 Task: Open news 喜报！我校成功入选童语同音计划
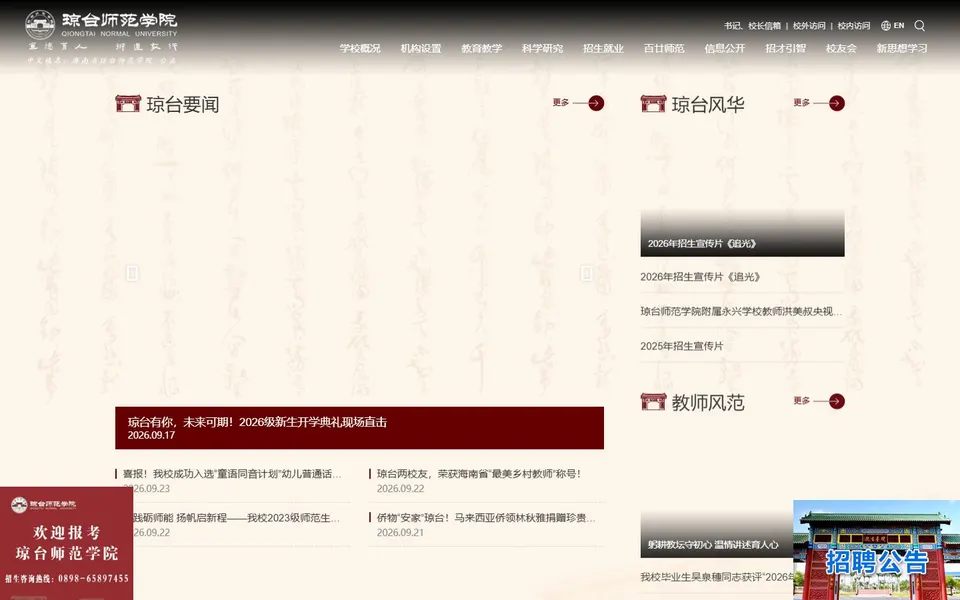click(232, 474)
